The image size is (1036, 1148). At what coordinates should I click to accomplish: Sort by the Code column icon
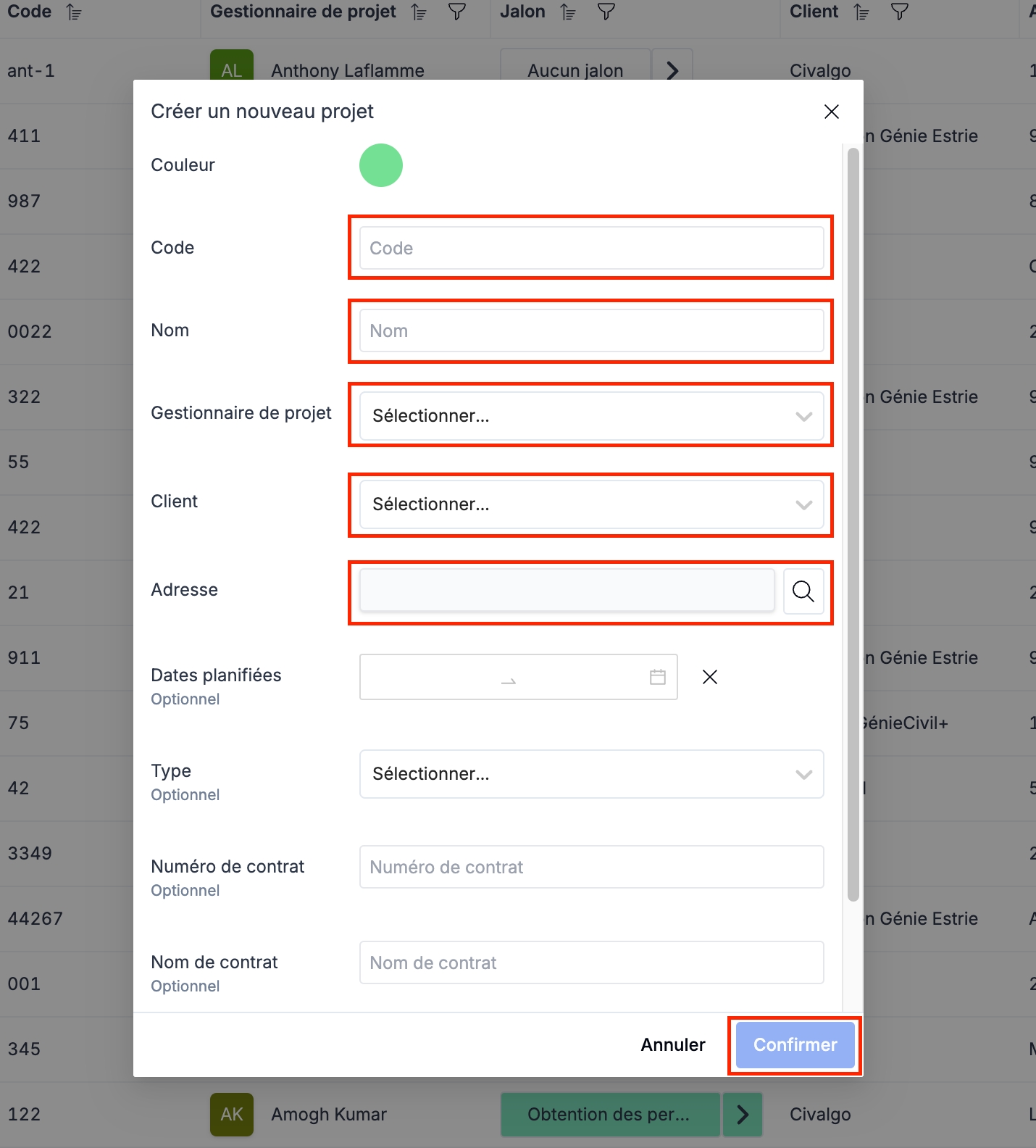coord(74,12)
